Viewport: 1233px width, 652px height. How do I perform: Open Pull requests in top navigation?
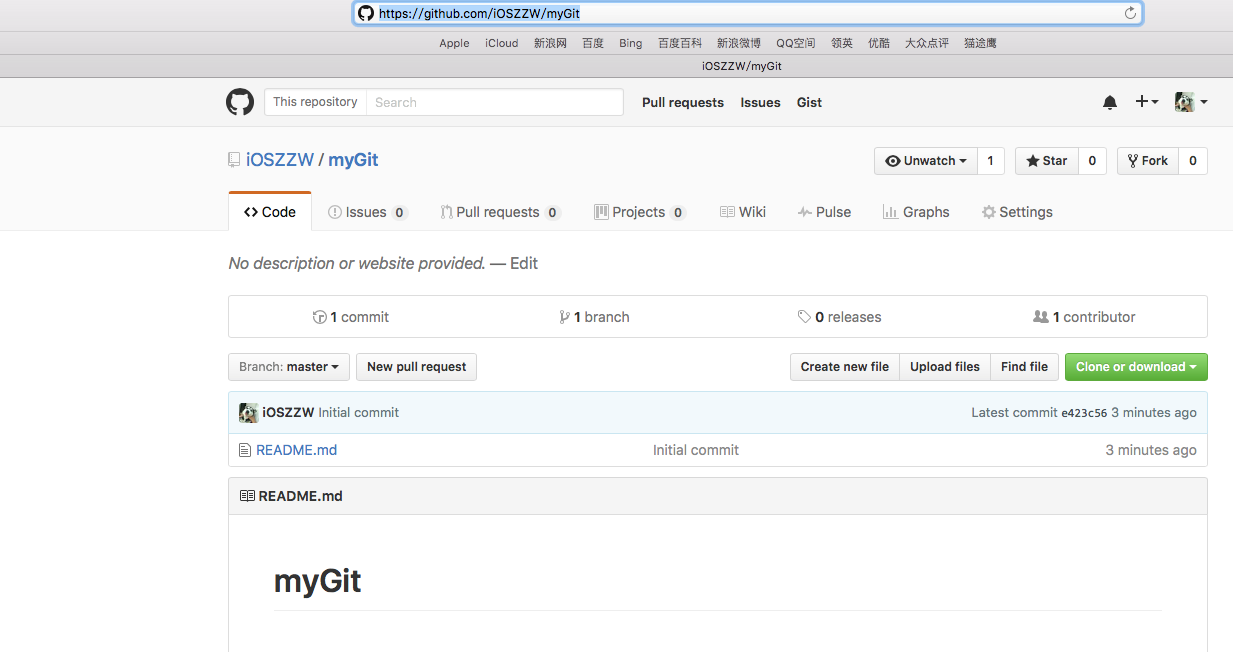pos(683,102)
